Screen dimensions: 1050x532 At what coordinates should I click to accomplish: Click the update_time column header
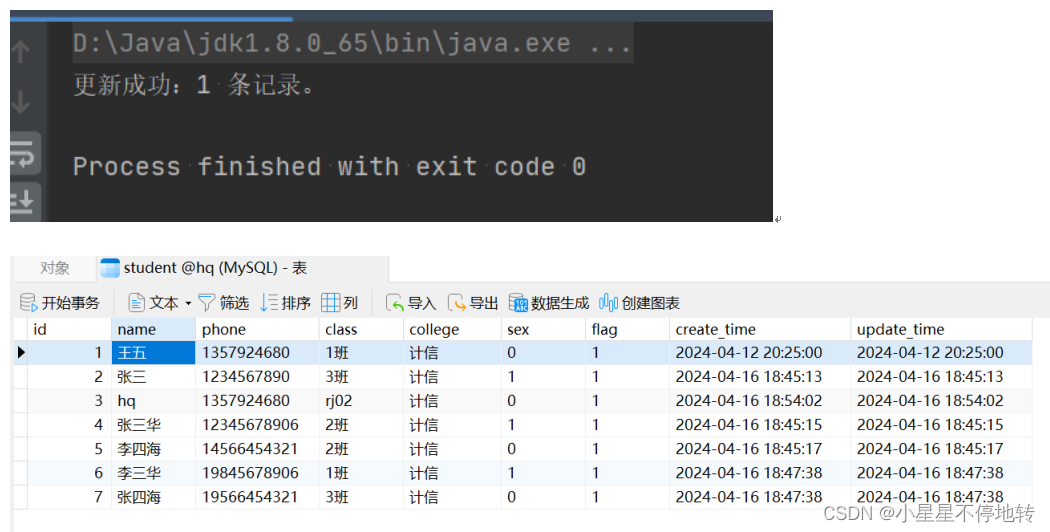(x=941, y=329)
